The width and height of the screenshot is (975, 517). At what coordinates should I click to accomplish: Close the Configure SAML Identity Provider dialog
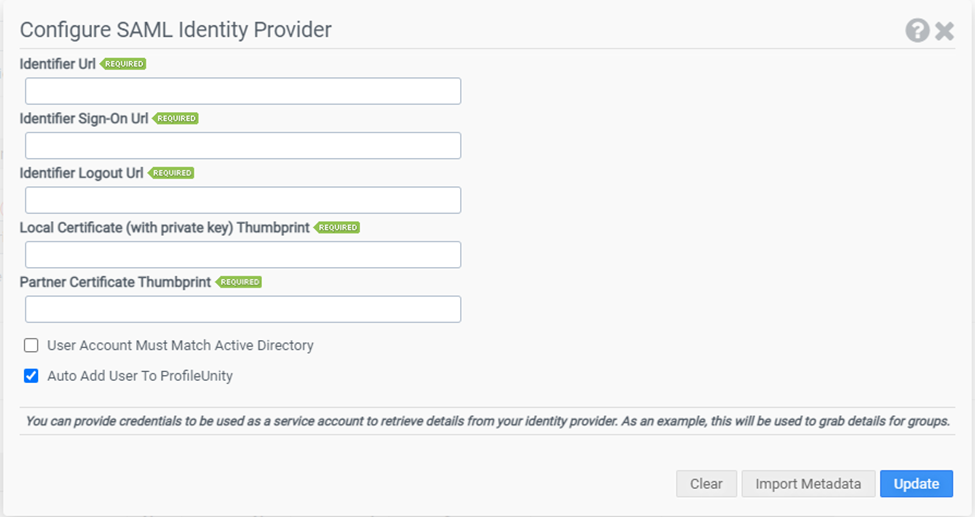945,30
